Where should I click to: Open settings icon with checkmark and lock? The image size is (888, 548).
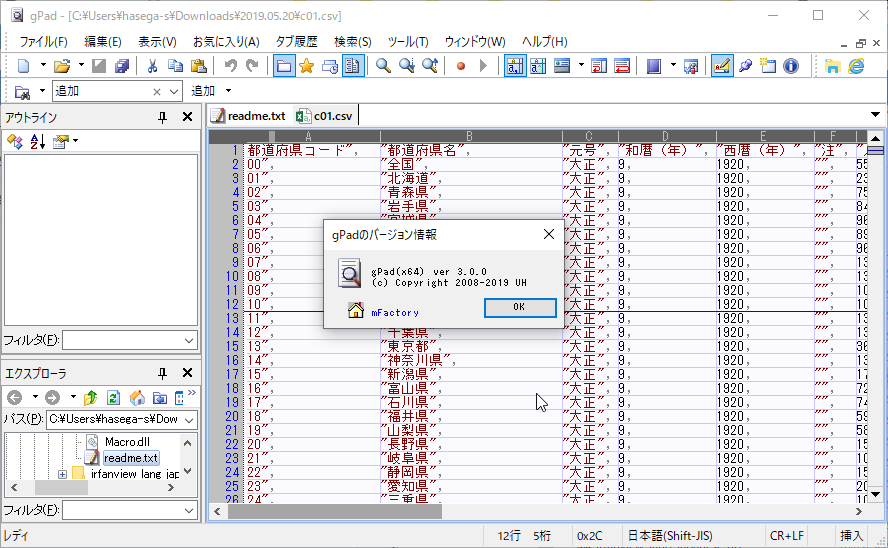pos(691,66)
